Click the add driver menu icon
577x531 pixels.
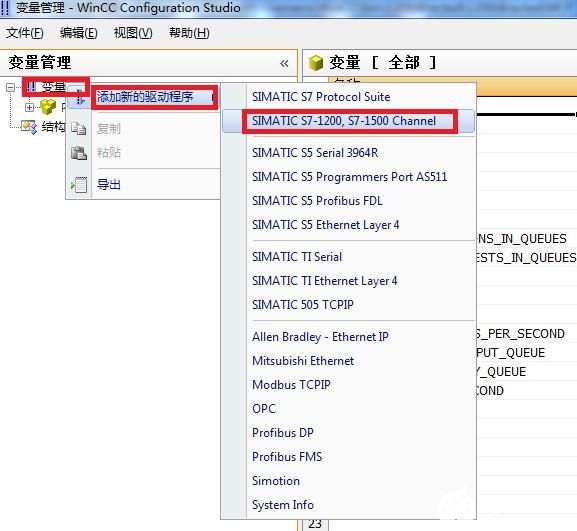[79, 97]
